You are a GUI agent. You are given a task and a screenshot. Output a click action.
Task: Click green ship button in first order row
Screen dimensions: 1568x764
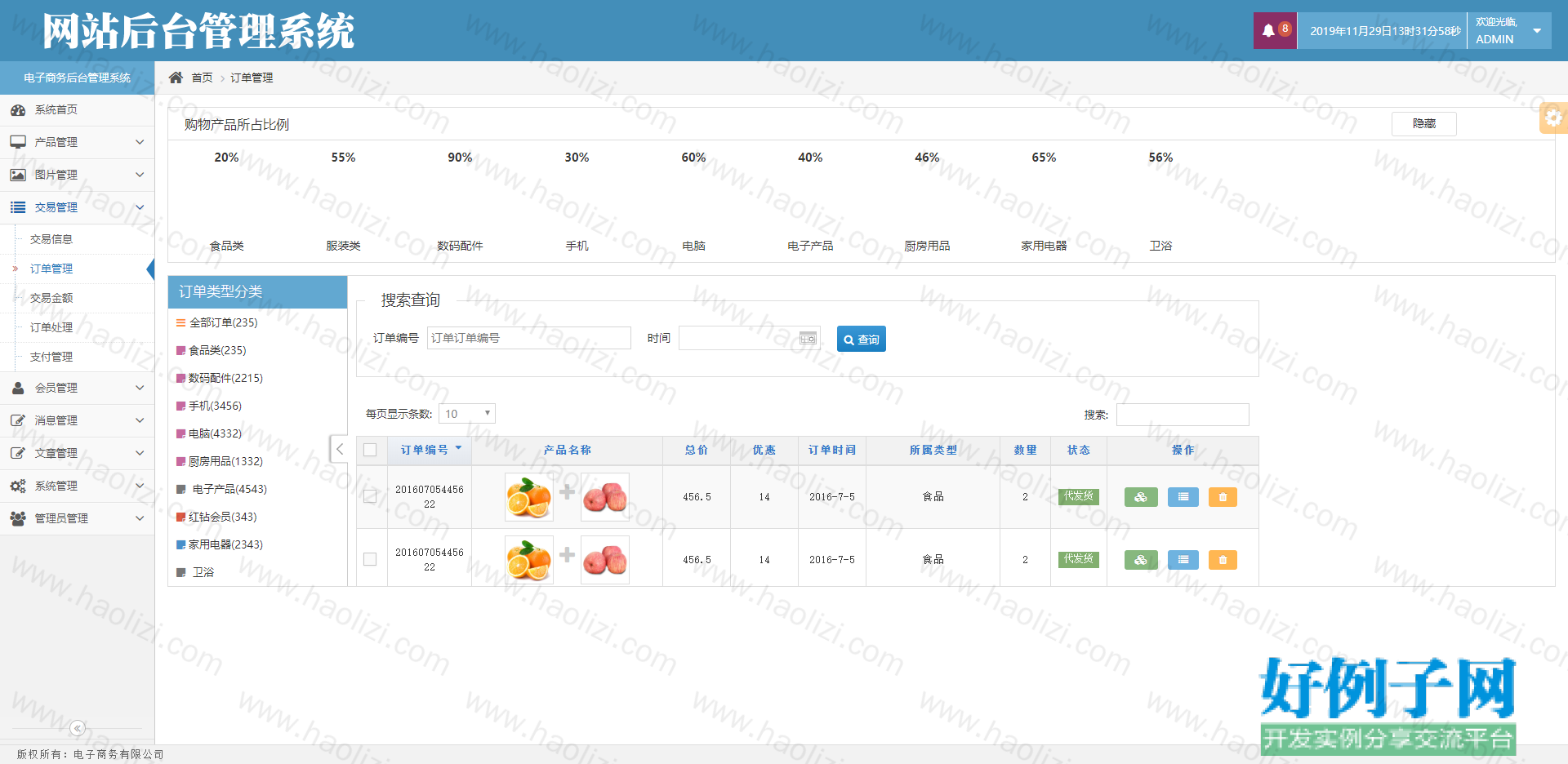click(1141, 497)
